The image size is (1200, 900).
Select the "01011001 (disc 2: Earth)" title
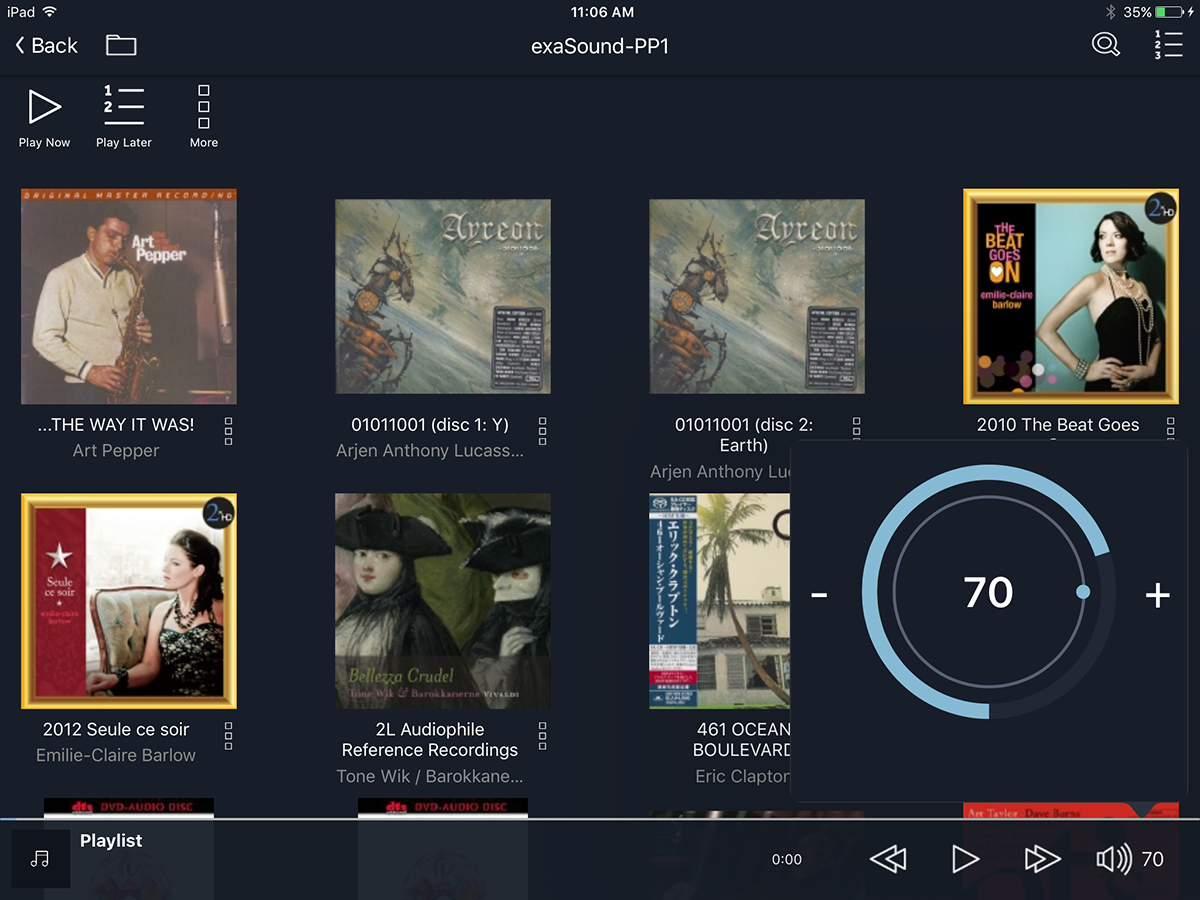744,435
